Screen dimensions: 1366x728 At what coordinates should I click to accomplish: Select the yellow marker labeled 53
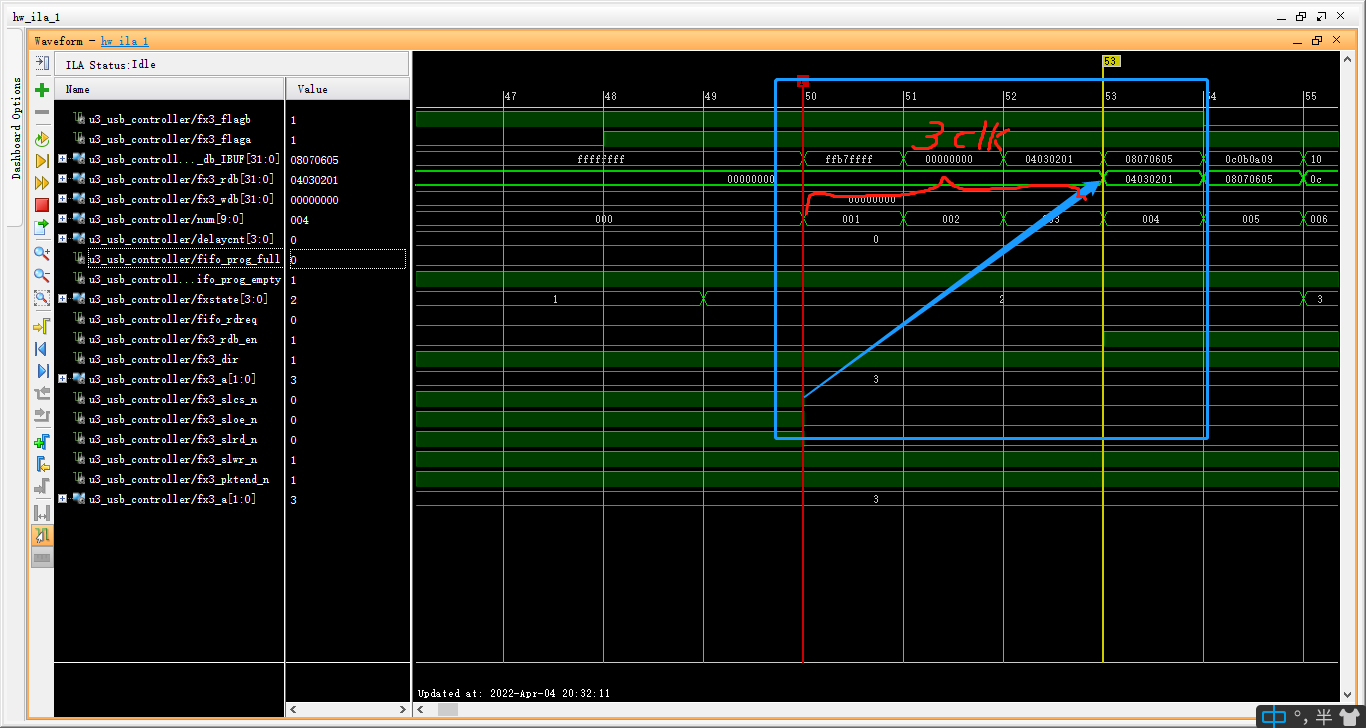(1110, 60)
